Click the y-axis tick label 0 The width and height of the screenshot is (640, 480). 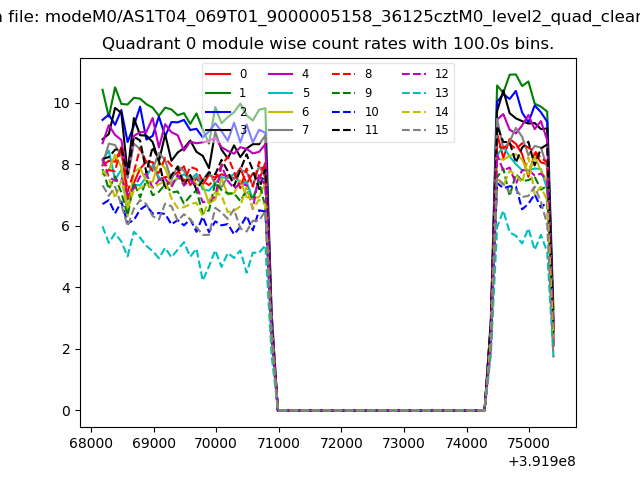(66, 411)
